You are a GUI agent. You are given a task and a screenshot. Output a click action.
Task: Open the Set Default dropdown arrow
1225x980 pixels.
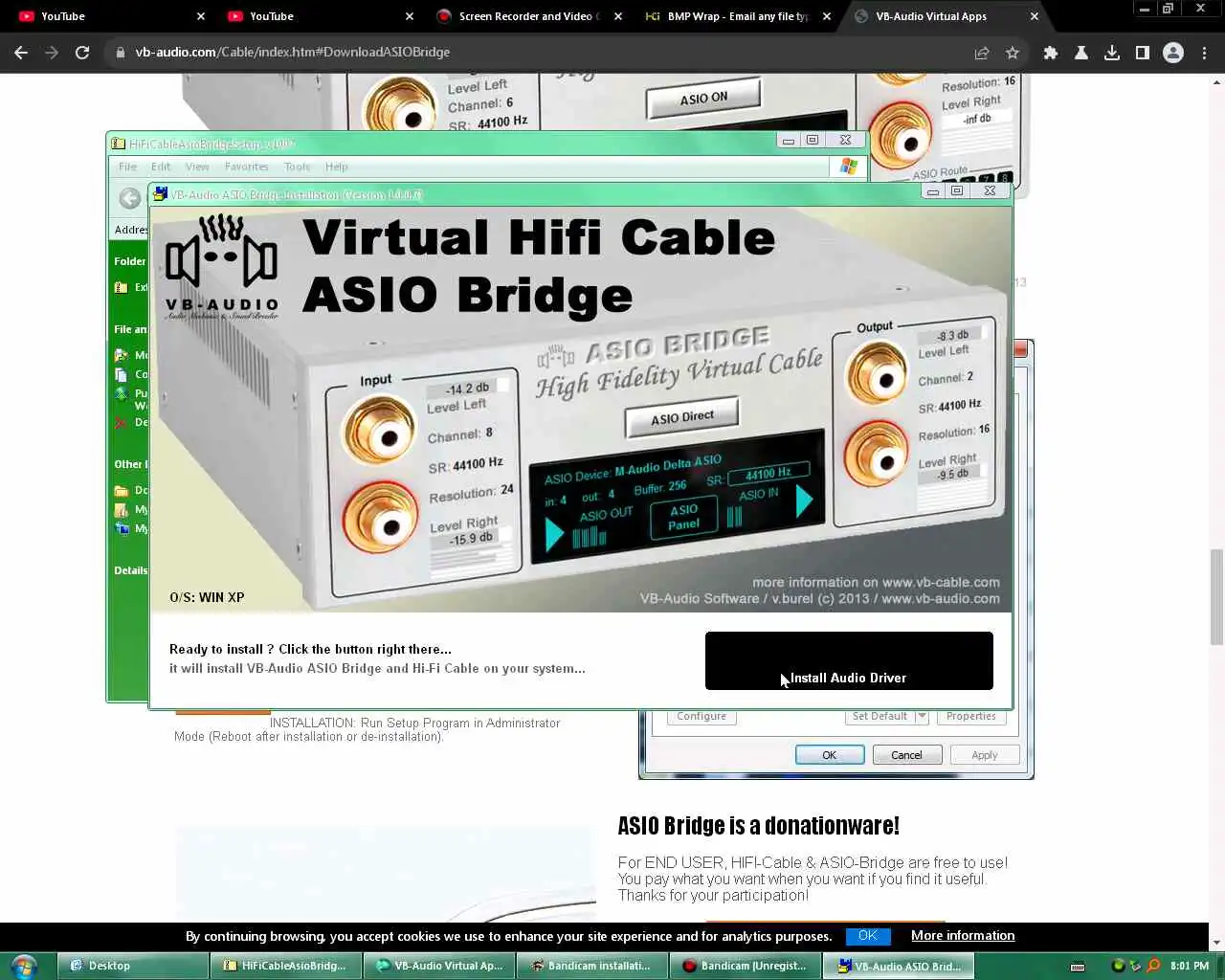coord(922,716)
